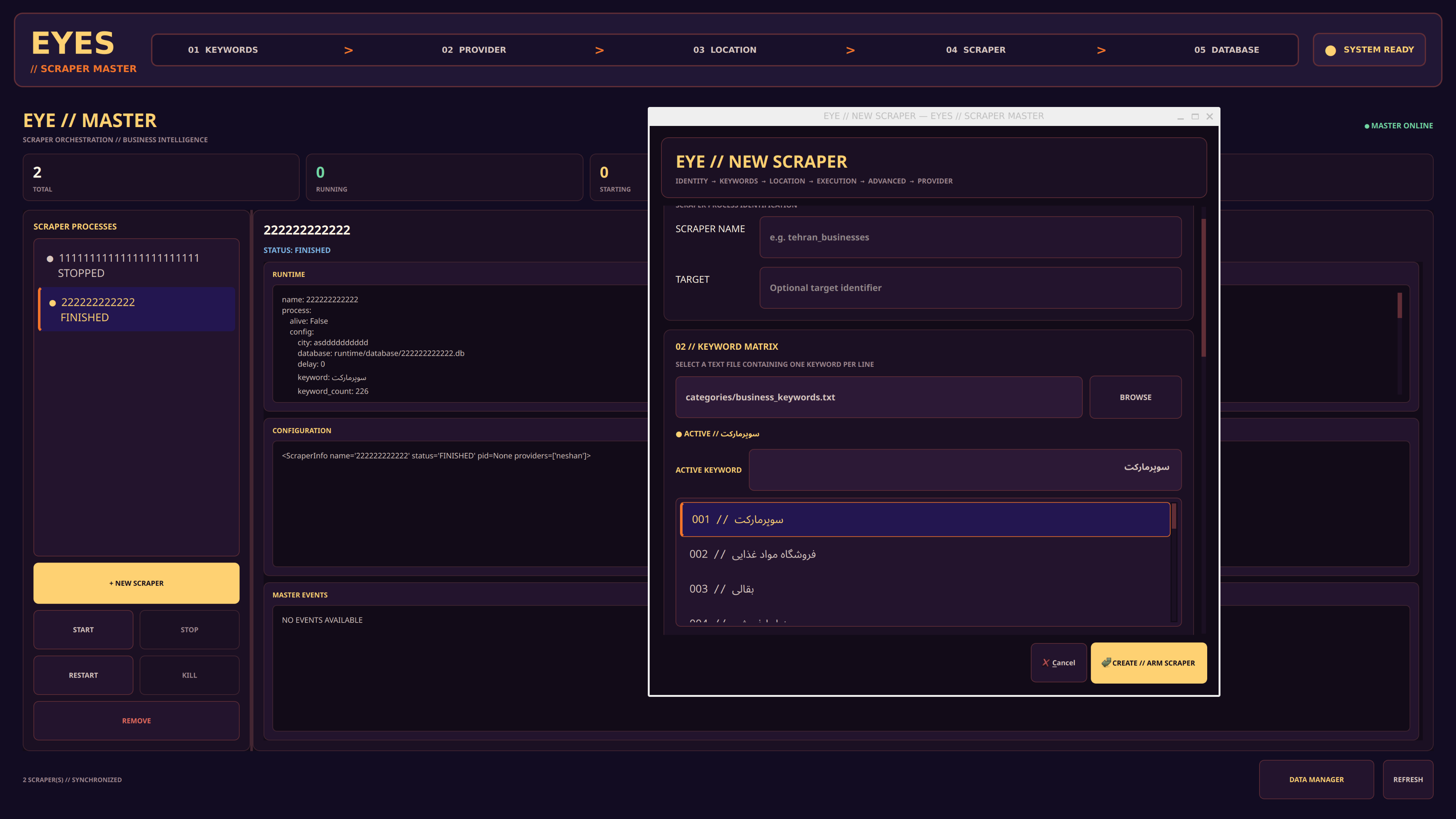The height and width of the screenshot is (819, 1456).
Task: Click the STATUS: FINISHED label
Action: point(297,250)
